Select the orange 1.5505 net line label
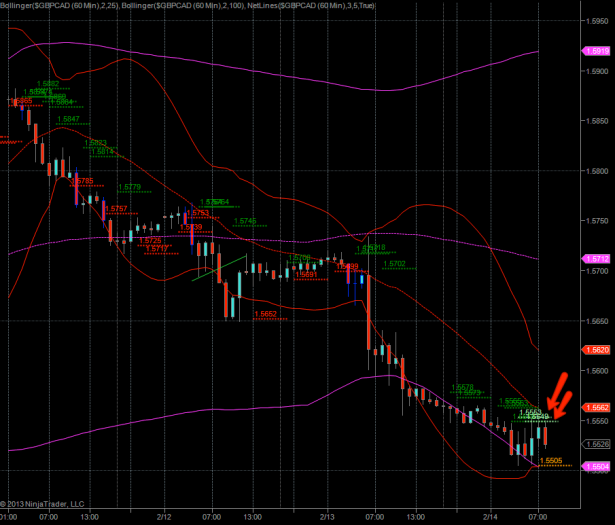The image size is (615, 525). tap(551, 461)
